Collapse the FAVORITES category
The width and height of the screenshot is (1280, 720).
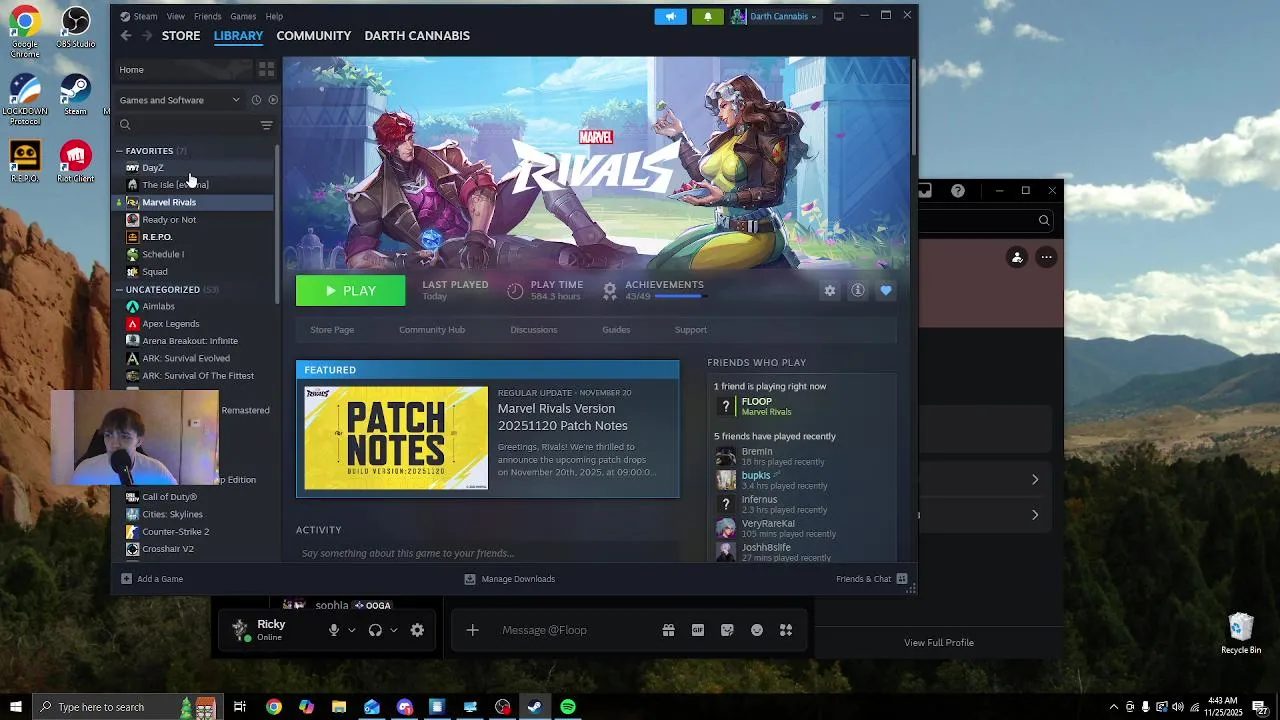point(119,151)
